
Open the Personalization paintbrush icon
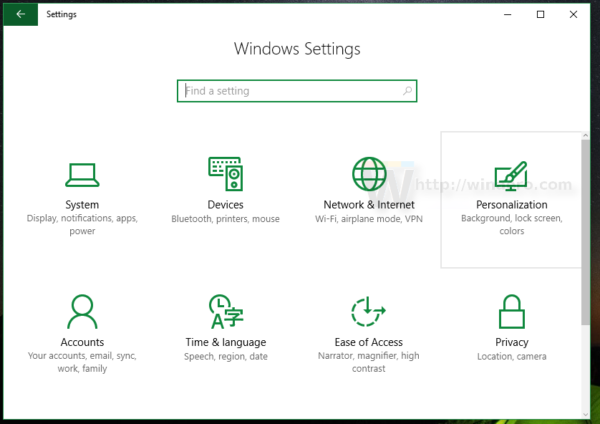coord(511,176)
